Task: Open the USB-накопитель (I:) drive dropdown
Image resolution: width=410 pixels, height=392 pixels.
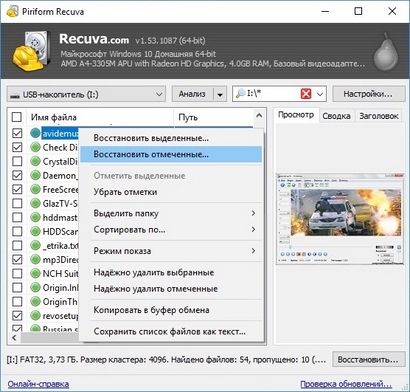Action: 86,94
